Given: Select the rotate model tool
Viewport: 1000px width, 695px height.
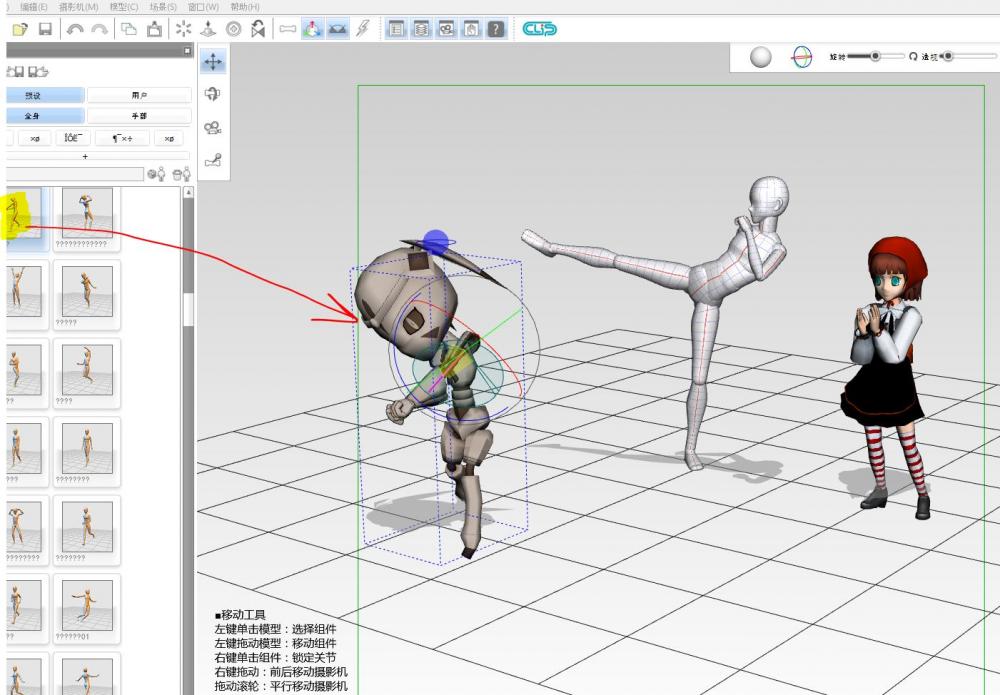Looking at the screenshot, I should (x=212, y=94).
